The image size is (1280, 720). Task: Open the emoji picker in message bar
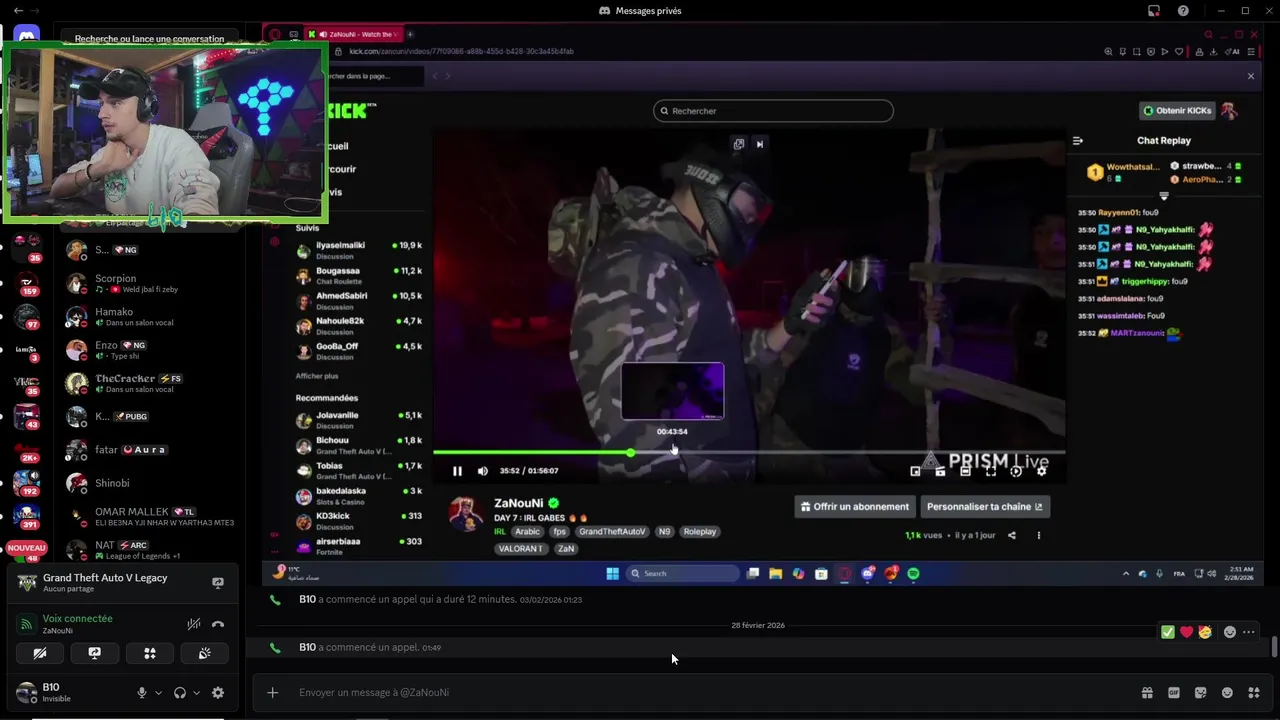pyautogui.click(x=1227, y=692)
